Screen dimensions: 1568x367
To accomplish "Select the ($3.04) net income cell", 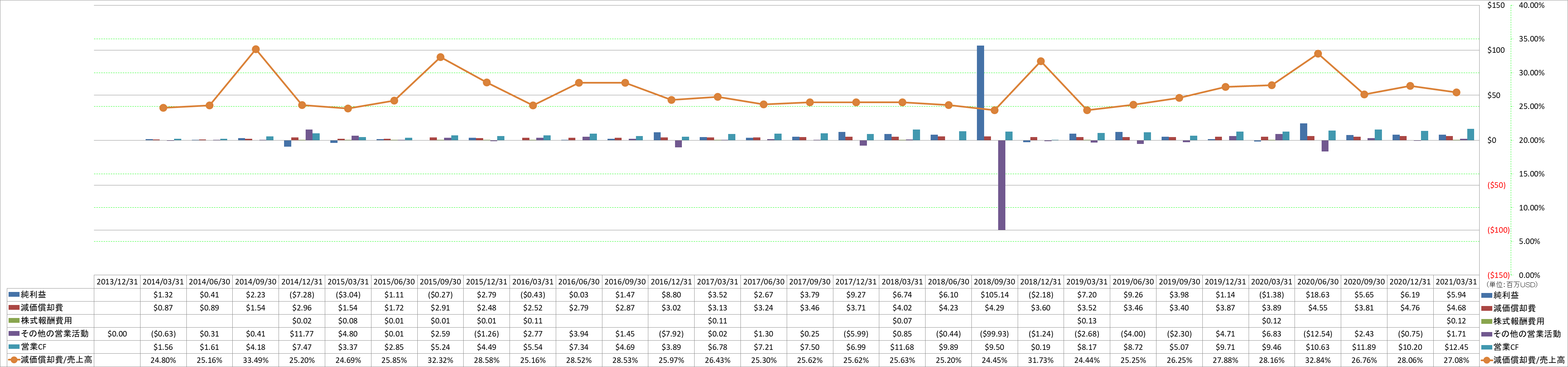I will (348, 295).
